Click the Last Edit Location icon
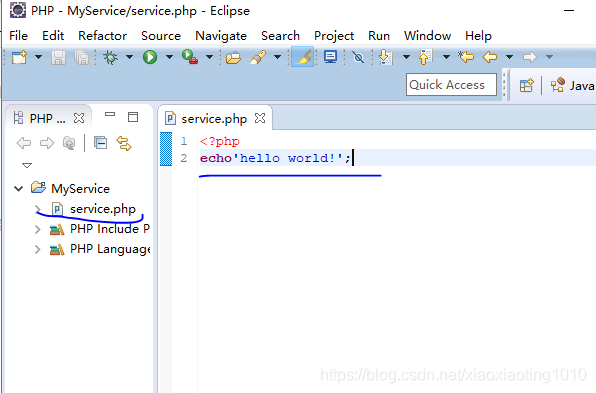The height and width of the screenshot is (393, 596). (x=466, y=57)
